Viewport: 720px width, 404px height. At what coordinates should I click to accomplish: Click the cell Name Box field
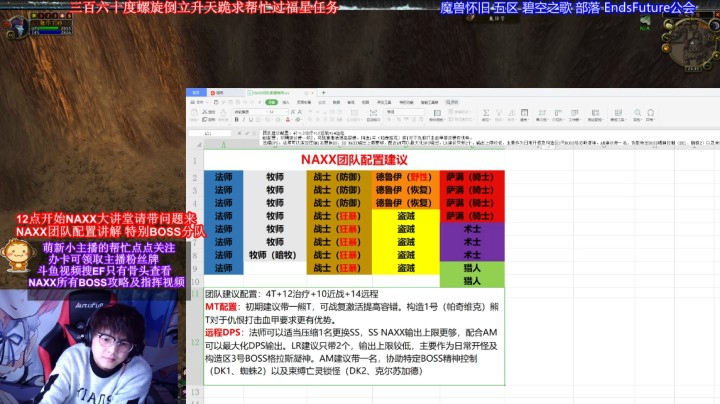[210, 133]
